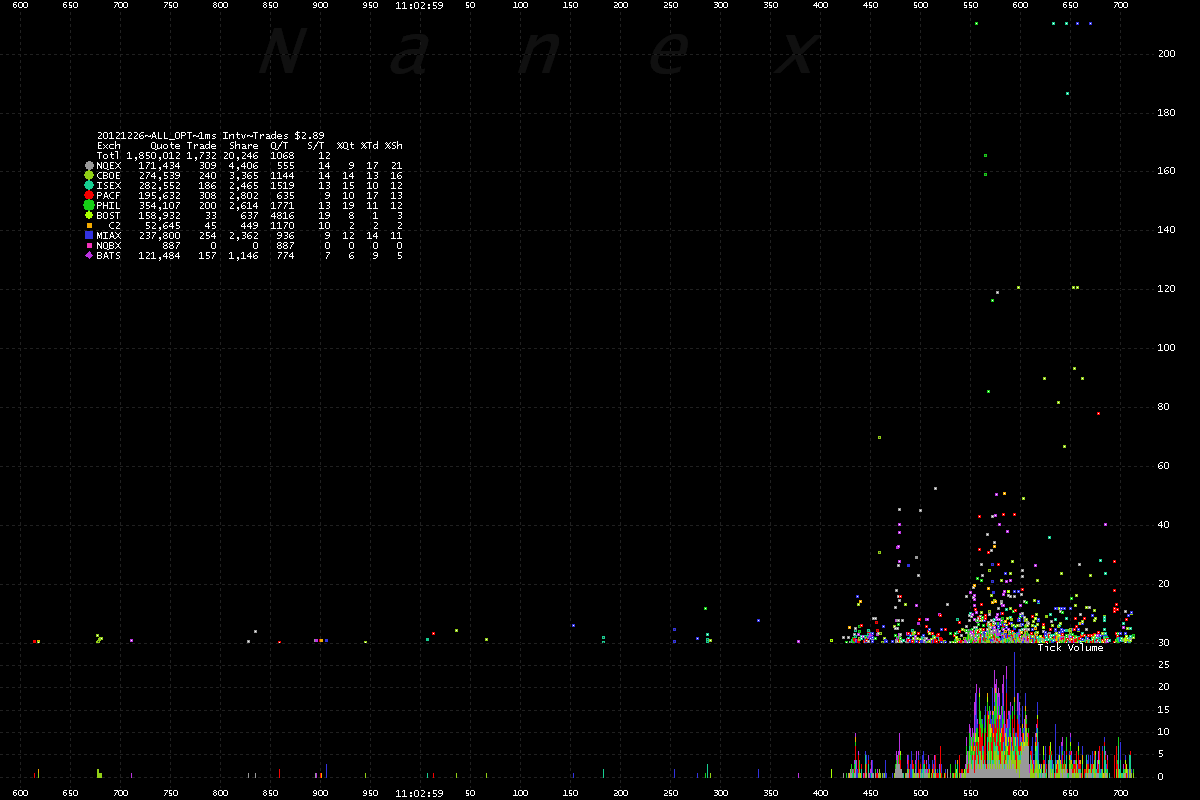Click the '%Sh' column header
Viewport: 1200px width, 800px height.
pos(393,145)
